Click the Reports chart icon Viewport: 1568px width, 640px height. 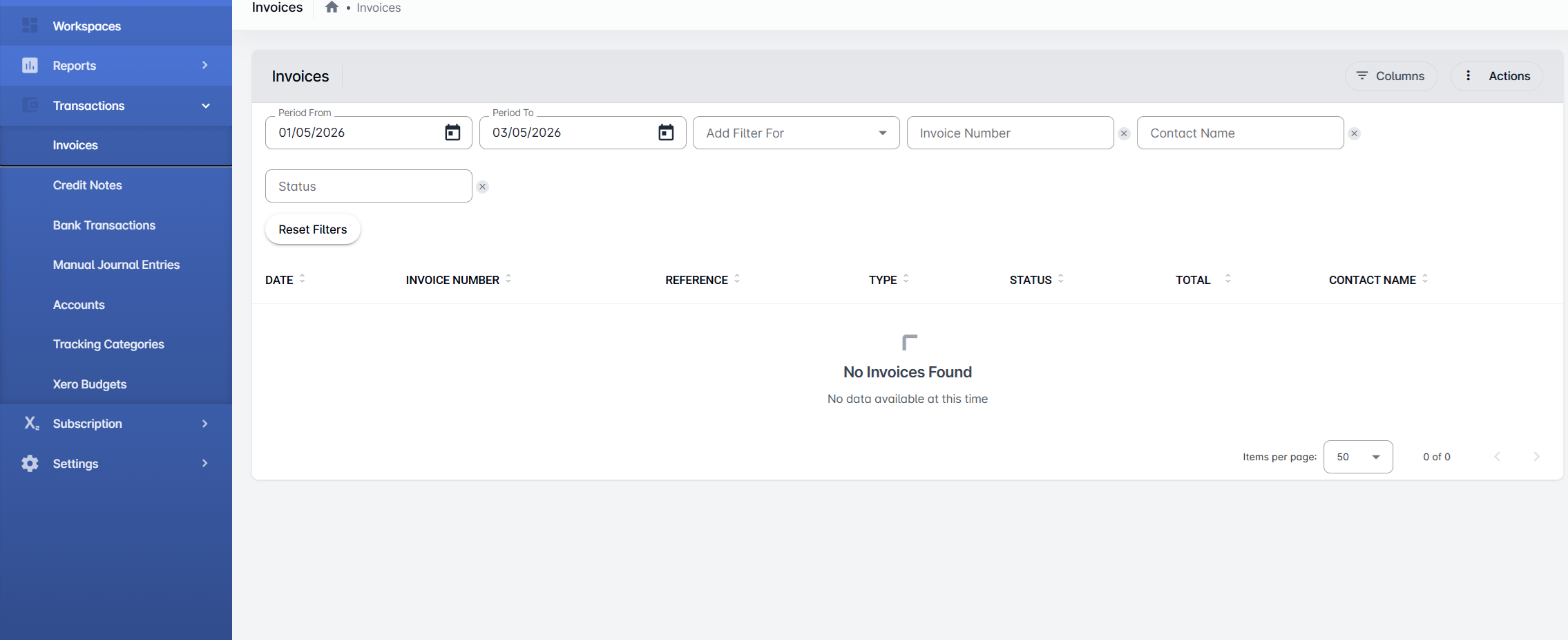pos(30,66)
